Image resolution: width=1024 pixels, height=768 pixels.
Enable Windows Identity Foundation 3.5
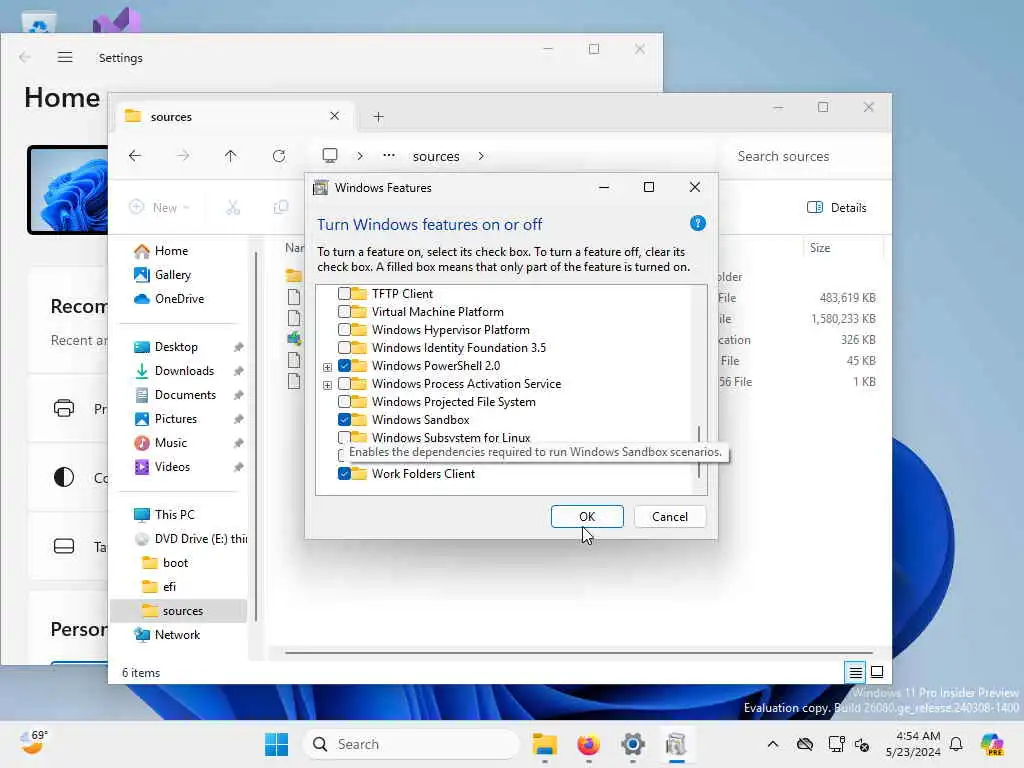coord(344,347)
